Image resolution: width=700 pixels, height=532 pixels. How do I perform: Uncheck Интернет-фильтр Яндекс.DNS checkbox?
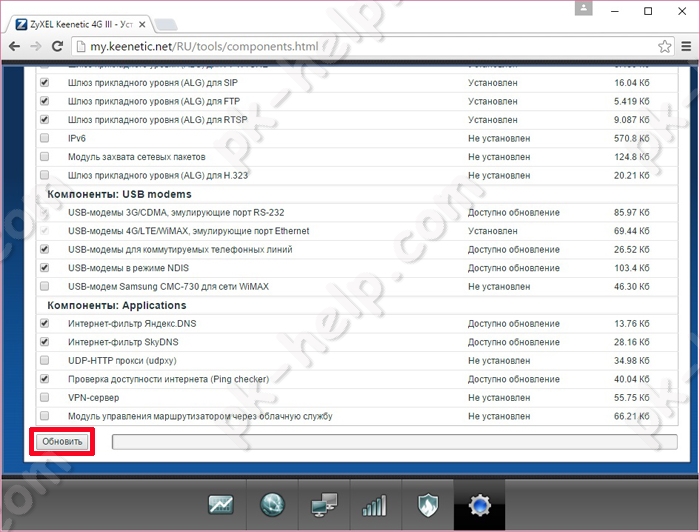click(45, 323)
